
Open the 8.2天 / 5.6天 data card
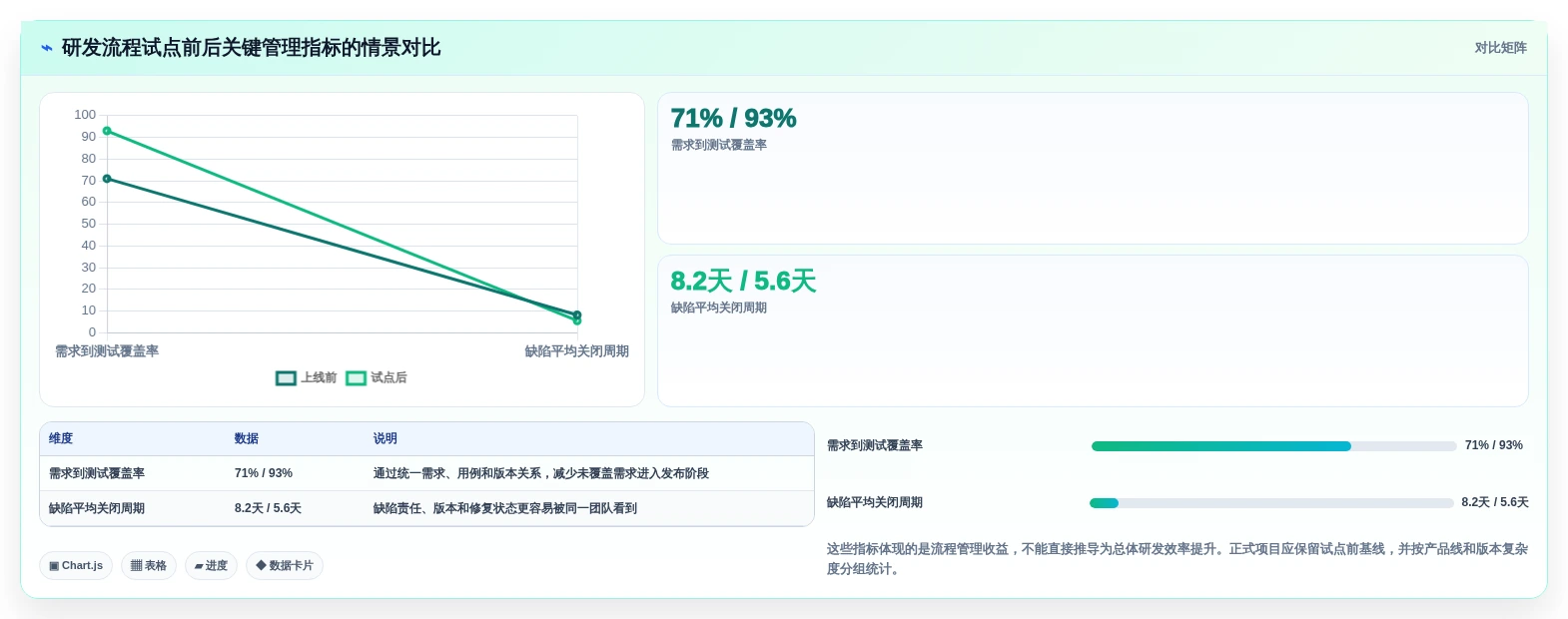tap(1093, 330)
